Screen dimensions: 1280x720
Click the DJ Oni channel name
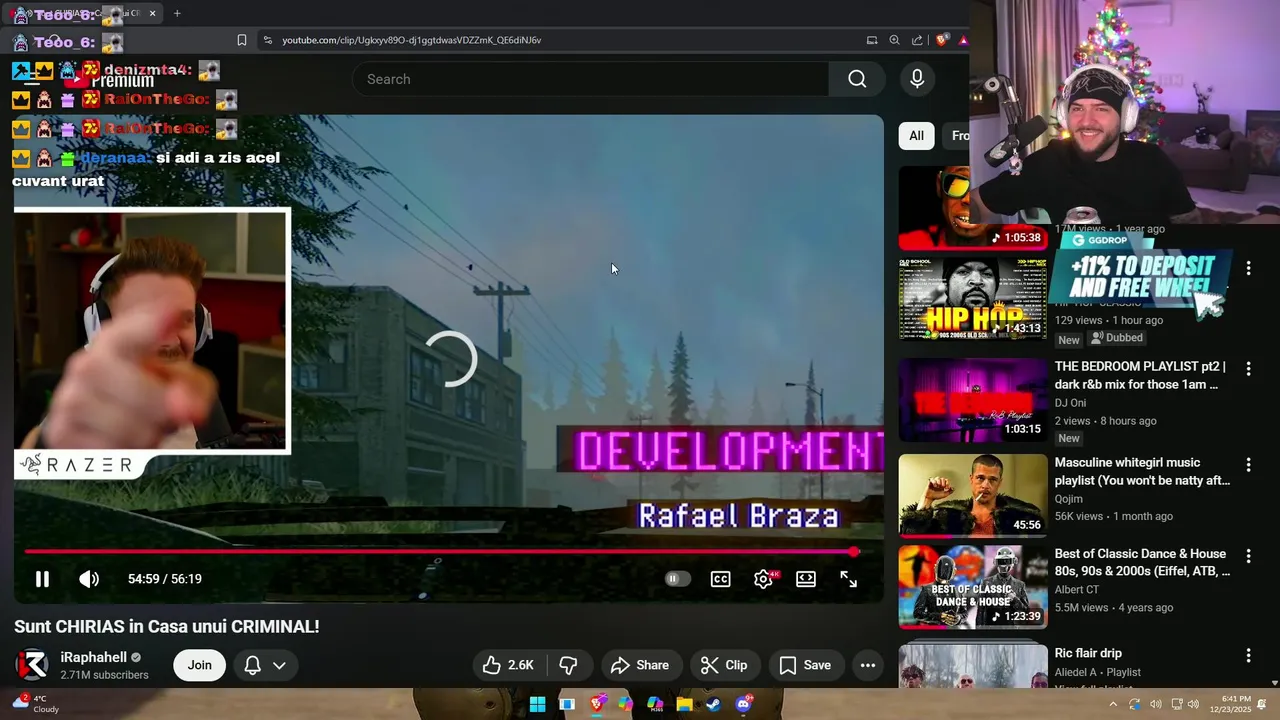[1071, 403]
